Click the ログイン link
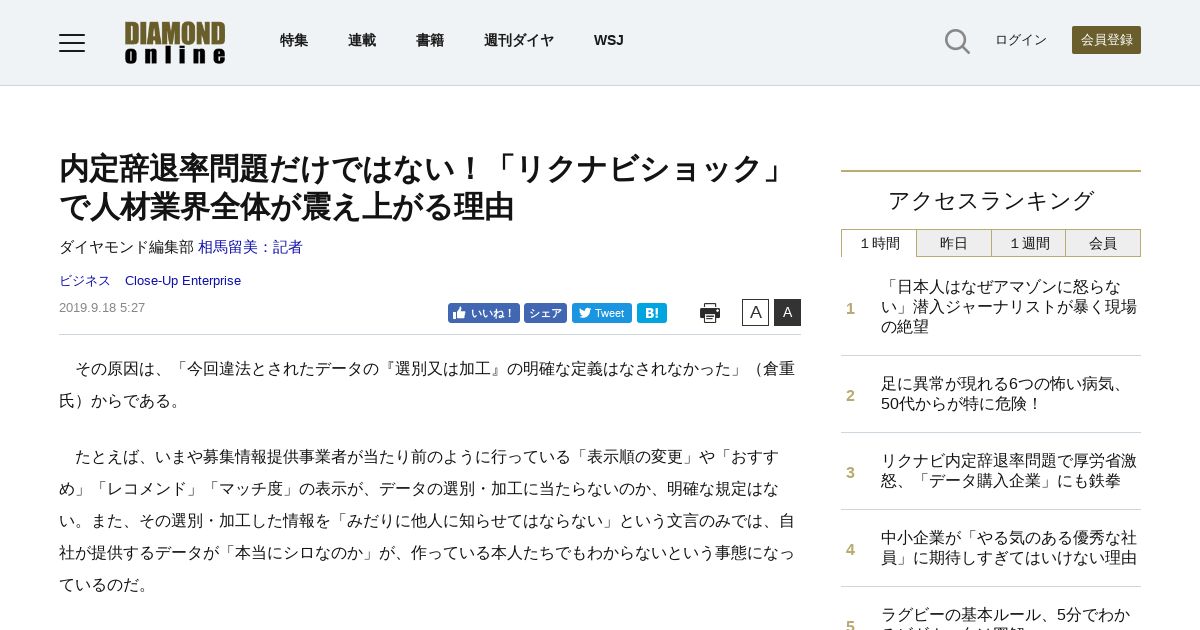This screenshot has height=630, width=1200. click(1021, 40)
